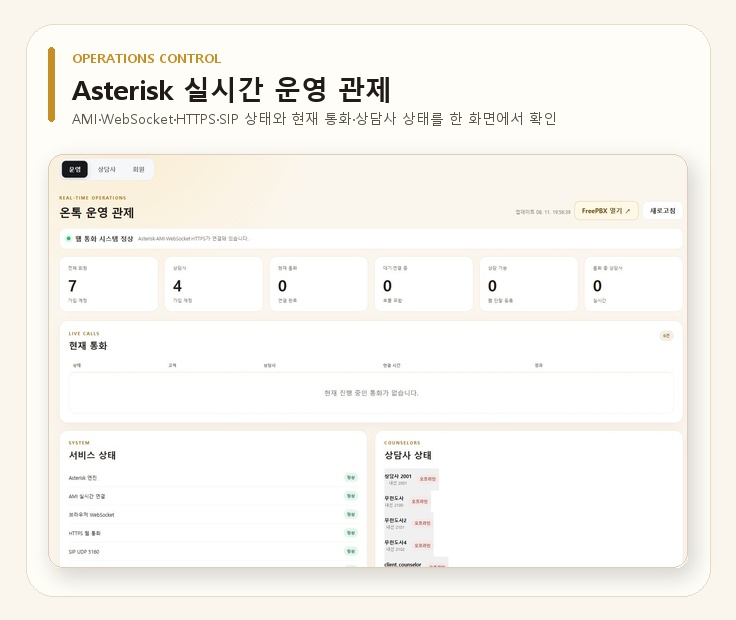The height and width of the screenshot is (620, 736).
Task: Click the SIP UDP 5160 row
Action: [213, 551]
